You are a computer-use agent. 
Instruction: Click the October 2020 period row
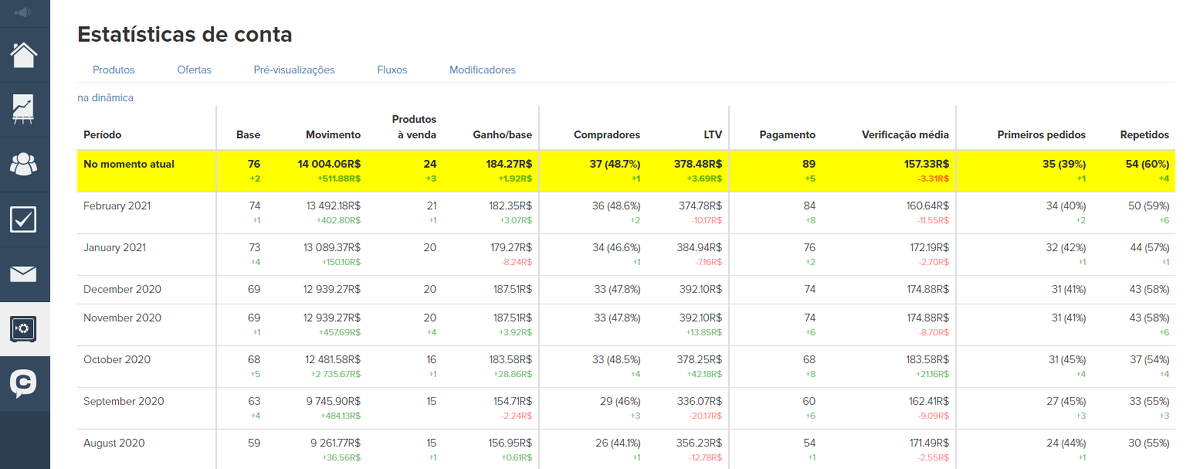pos(116,360)
